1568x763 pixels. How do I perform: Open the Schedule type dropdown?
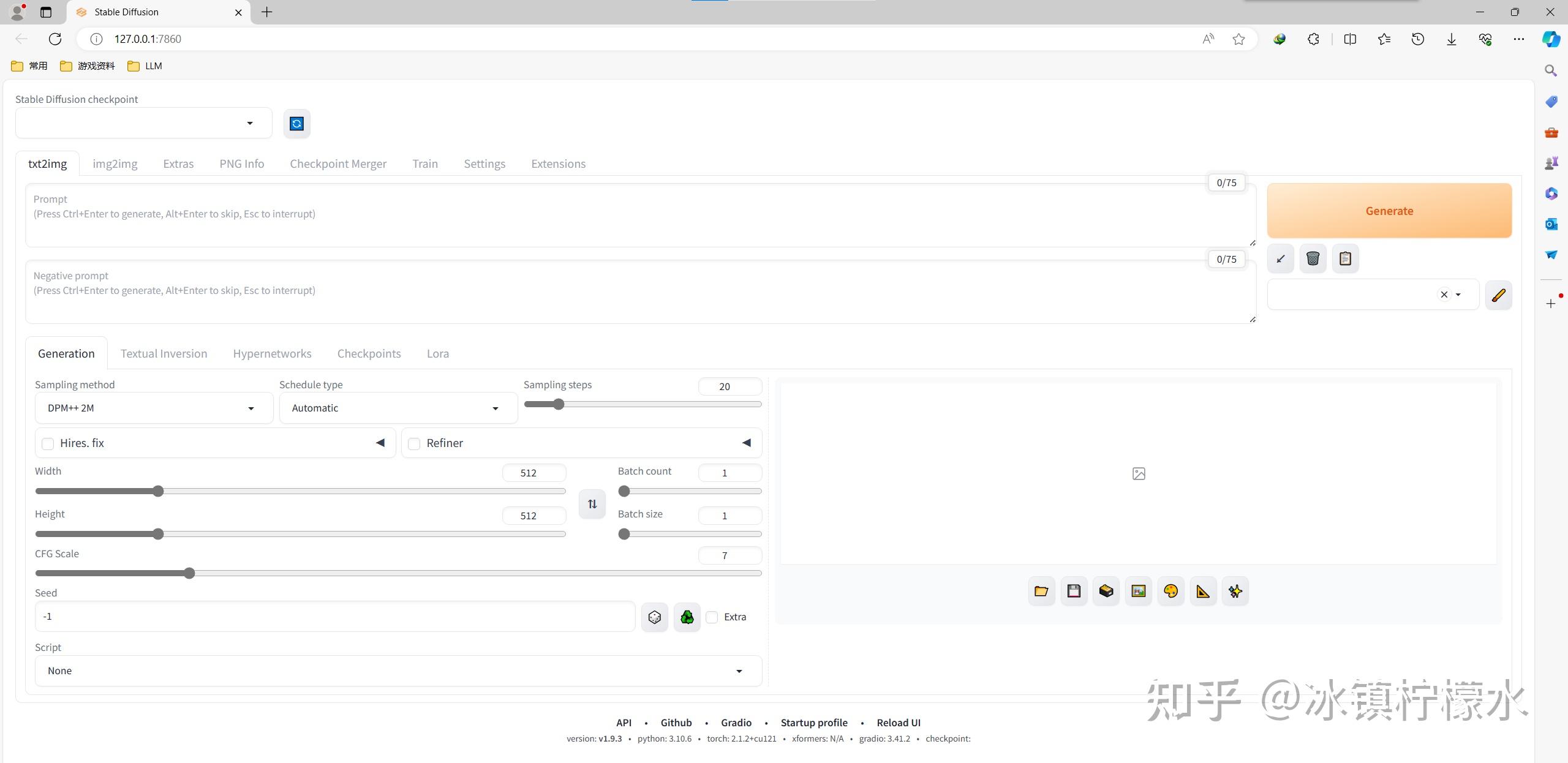tap(398, 408)
